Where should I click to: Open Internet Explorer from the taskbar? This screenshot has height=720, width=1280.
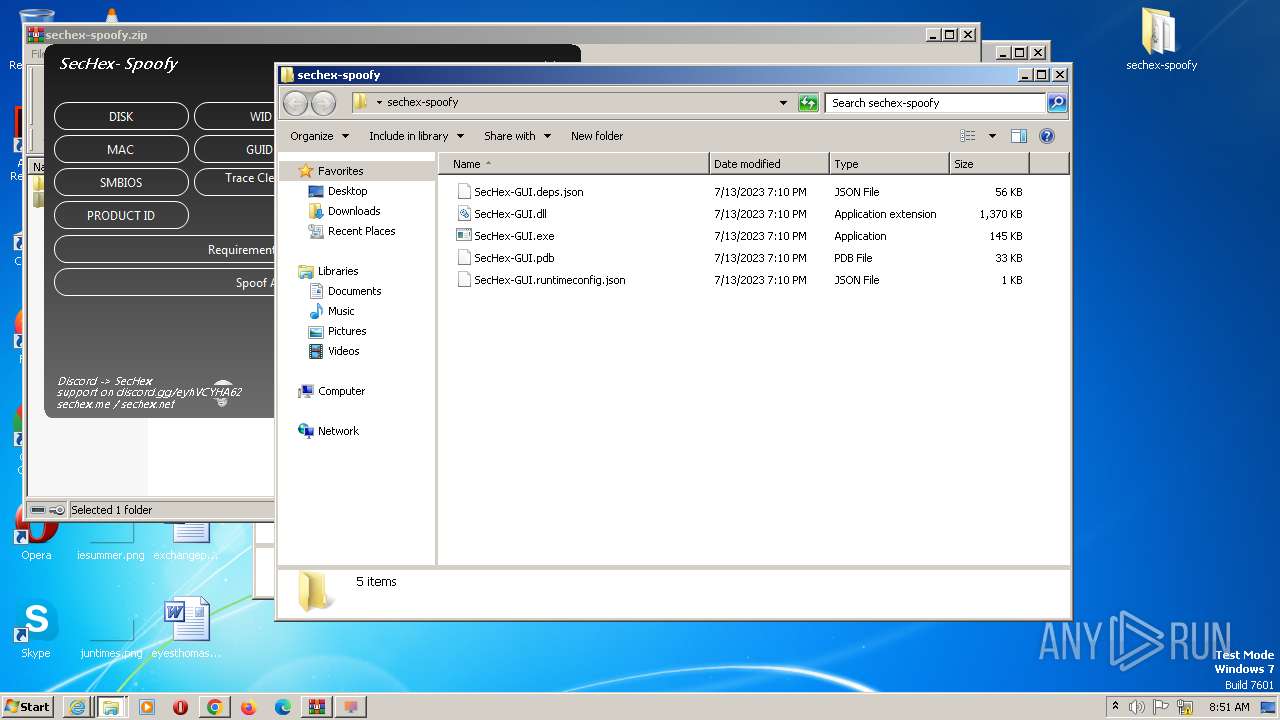(77, 707)
